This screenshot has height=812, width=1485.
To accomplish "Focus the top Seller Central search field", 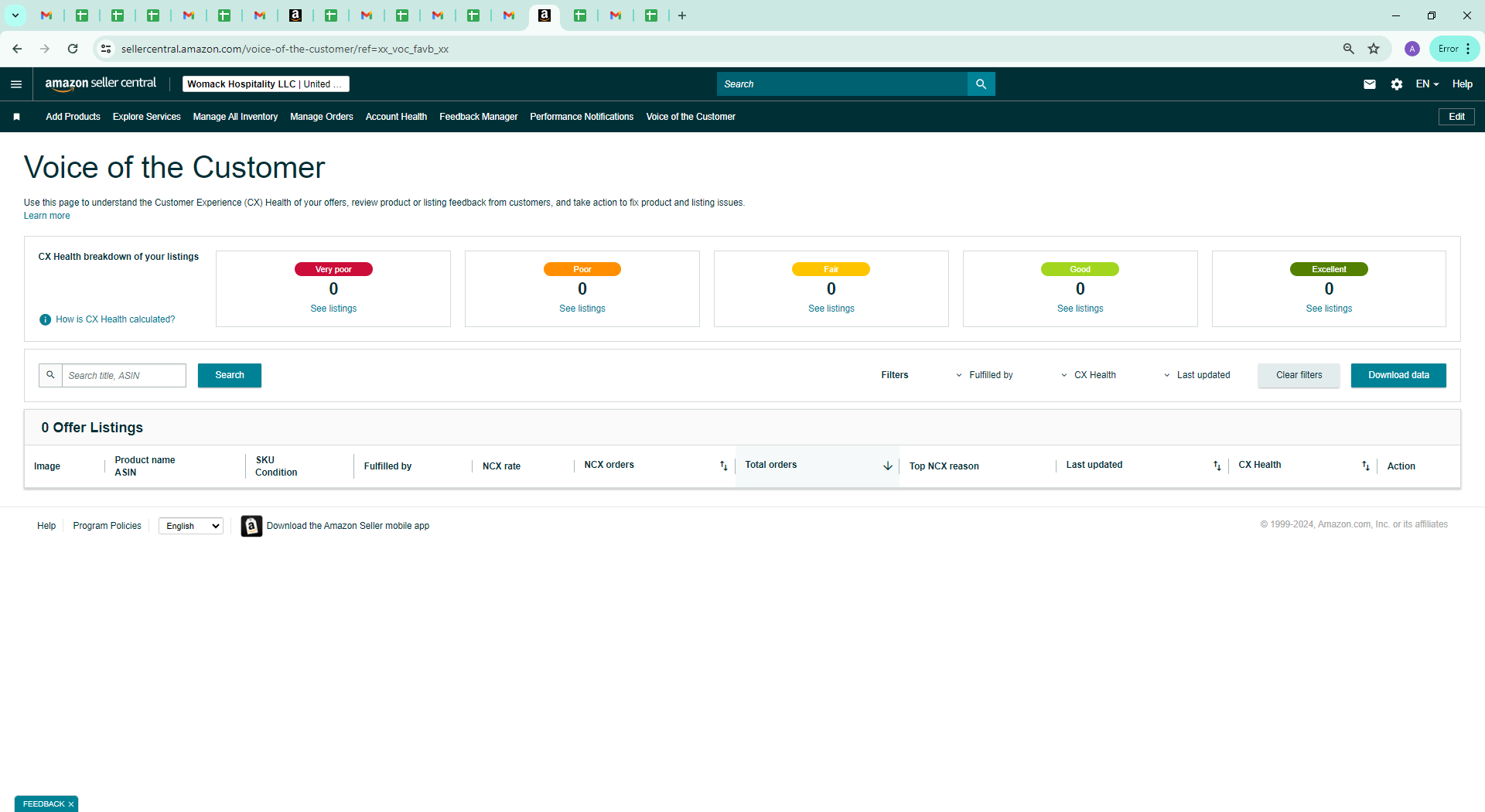I will pyautogui.click(x=842, y=84).
